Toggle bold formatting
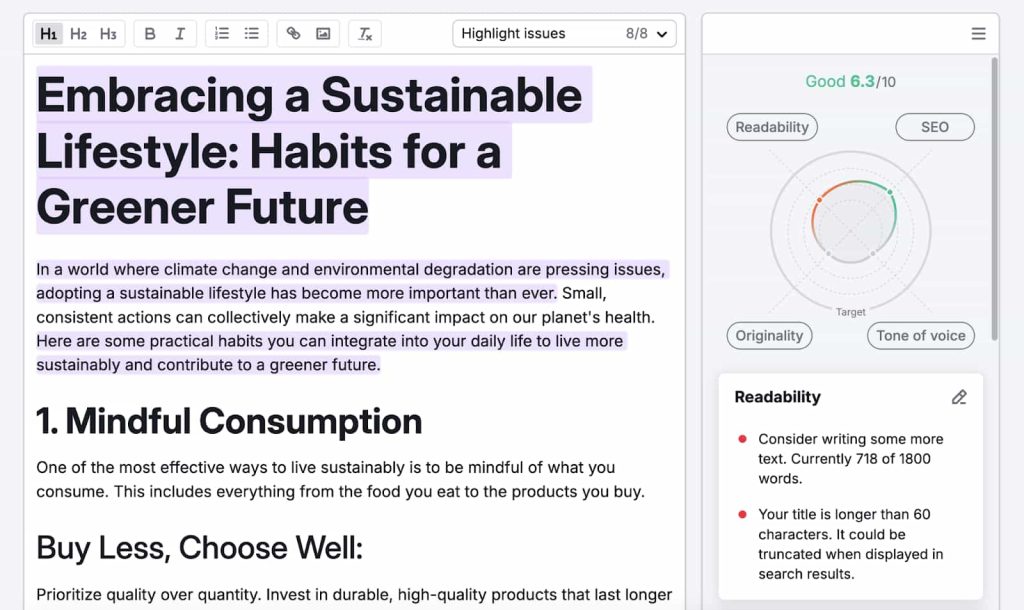The image size is (1024, 610). [150, 34]
